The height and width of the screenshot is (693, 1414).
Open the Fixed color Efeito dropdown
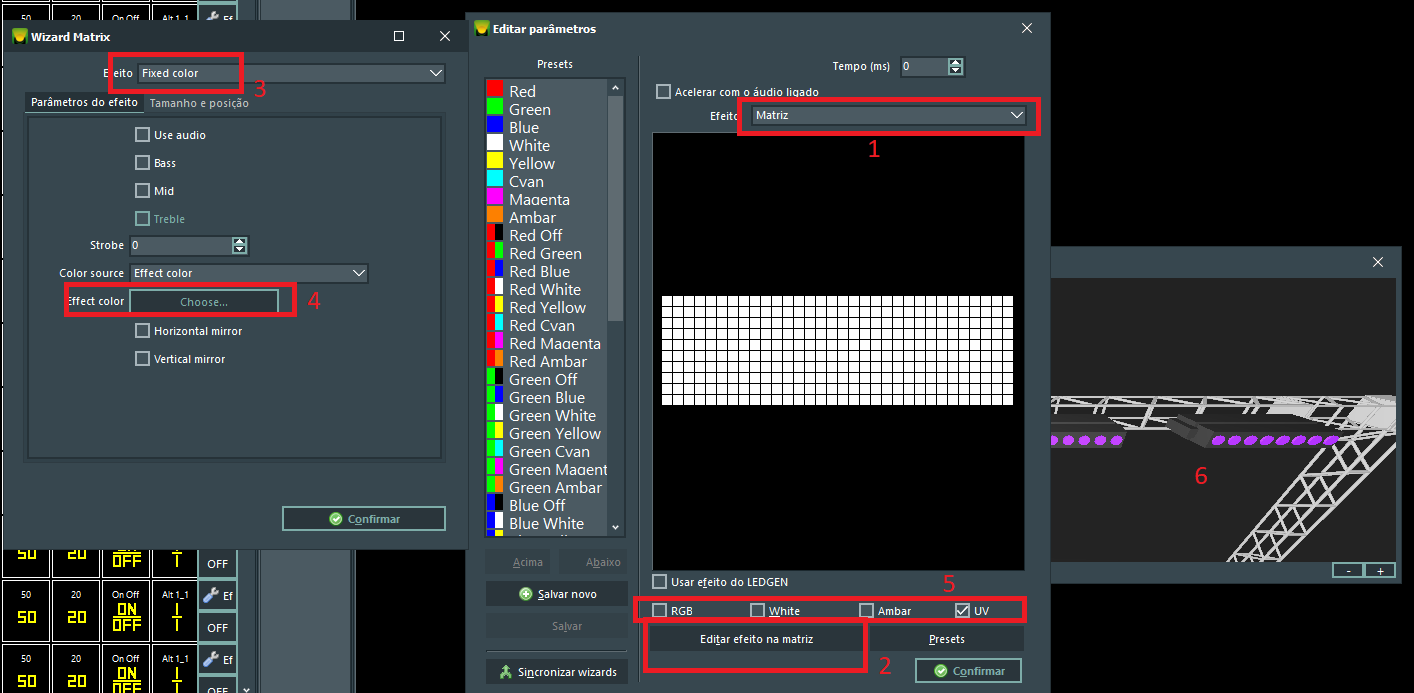(290, 73)
